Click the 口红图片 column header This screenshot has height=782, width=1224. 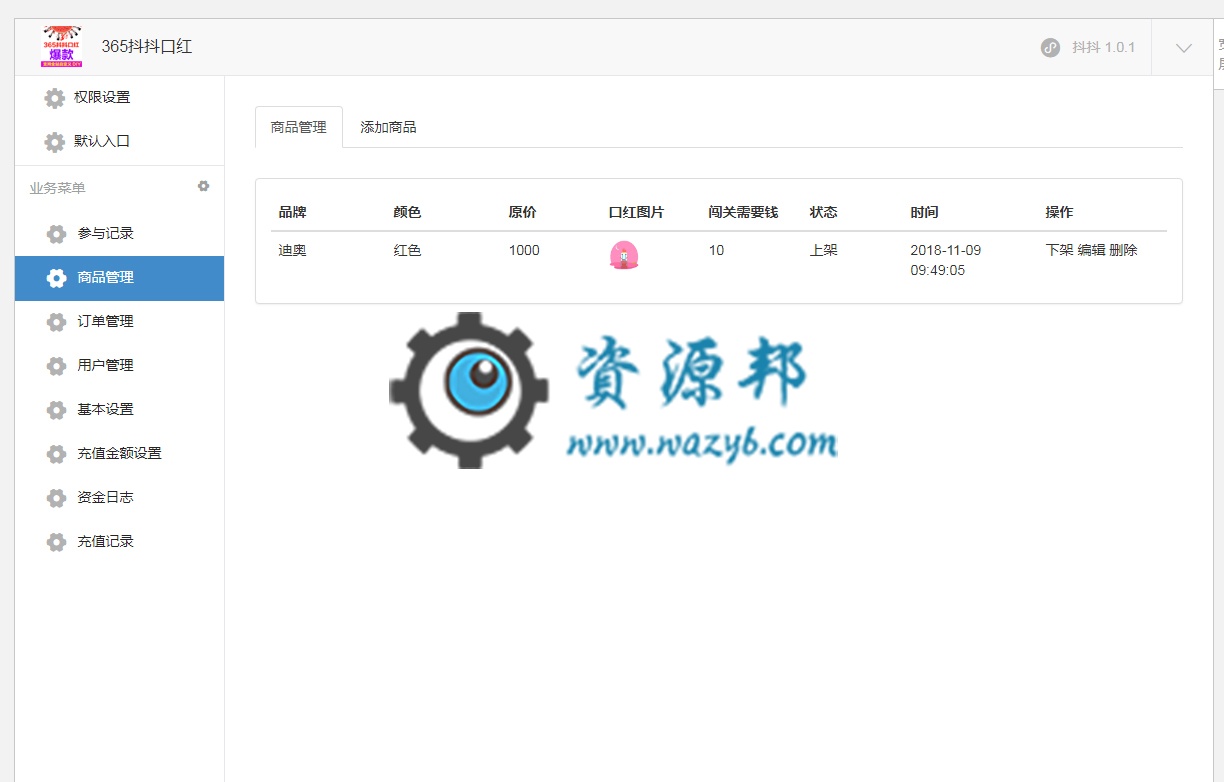(636, 212)
